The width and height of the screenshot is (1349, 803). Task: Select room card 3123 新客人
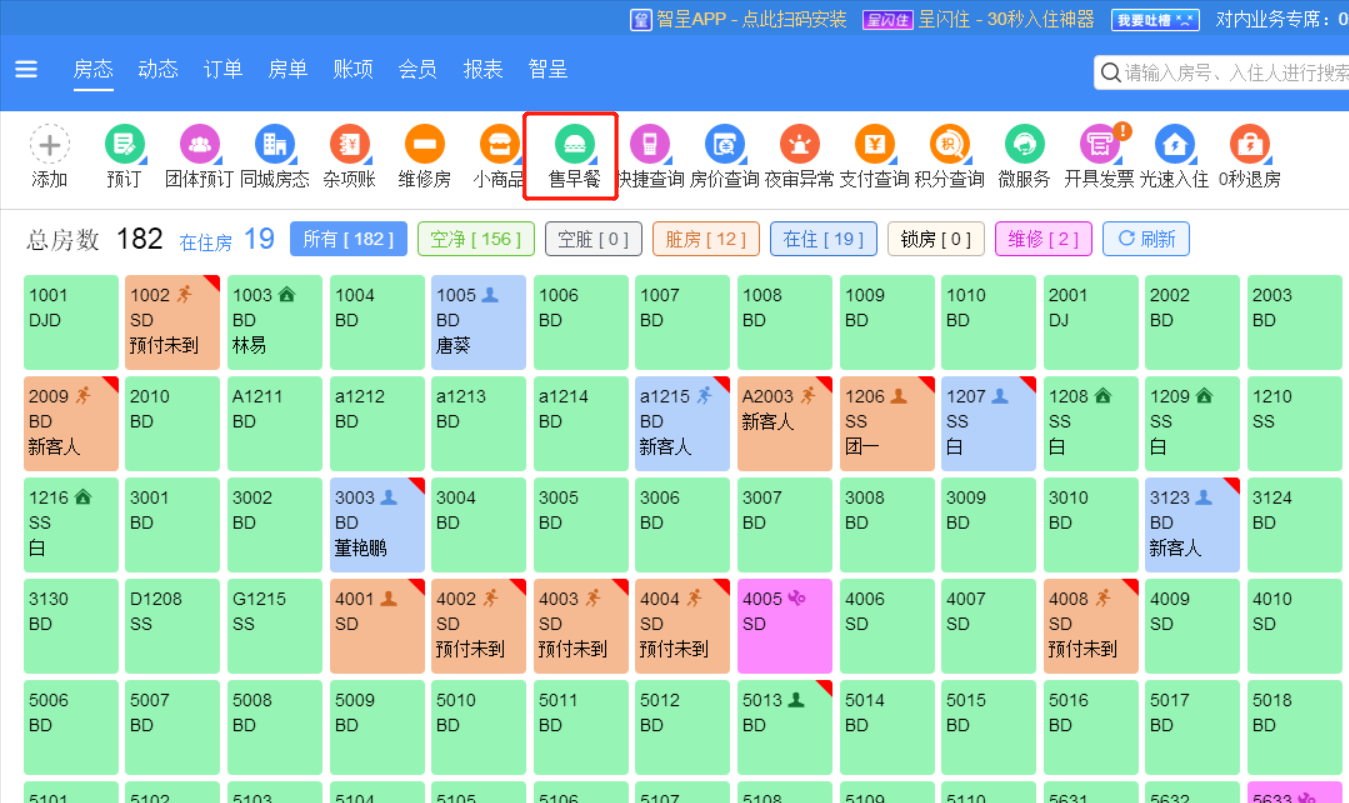1192,525
